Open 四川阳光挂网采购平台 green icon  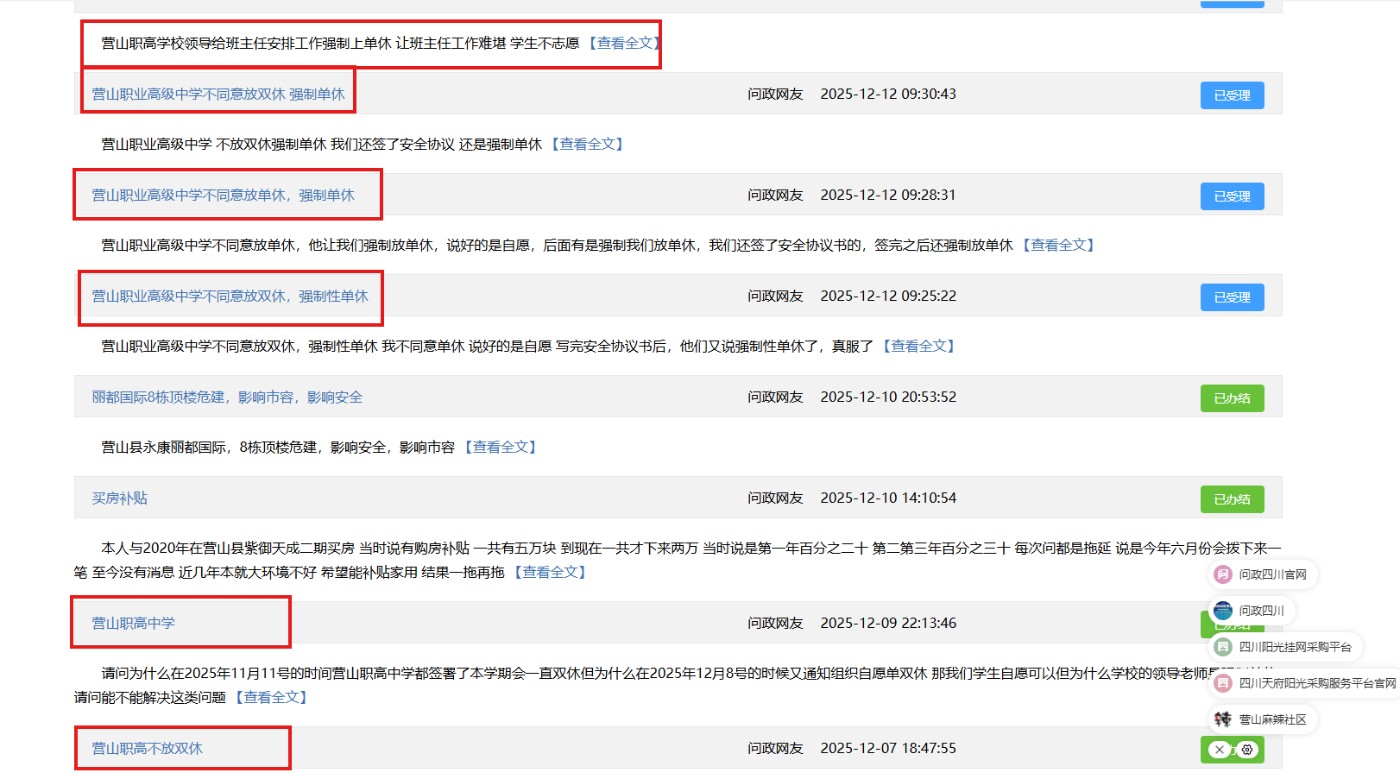click(x=1222, y=647)
